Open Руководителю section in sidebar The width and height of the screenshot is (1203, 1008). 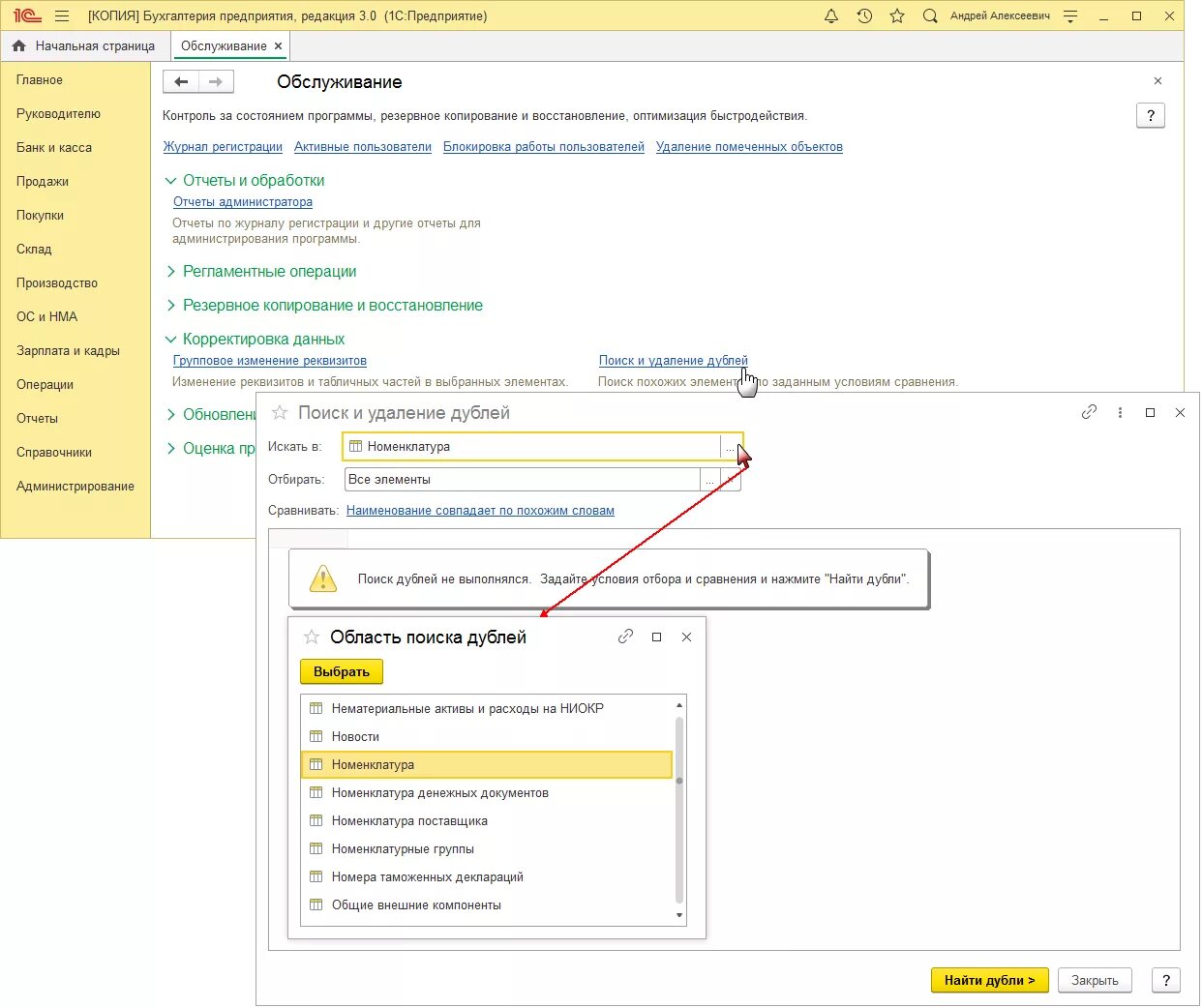coord(58,114)
